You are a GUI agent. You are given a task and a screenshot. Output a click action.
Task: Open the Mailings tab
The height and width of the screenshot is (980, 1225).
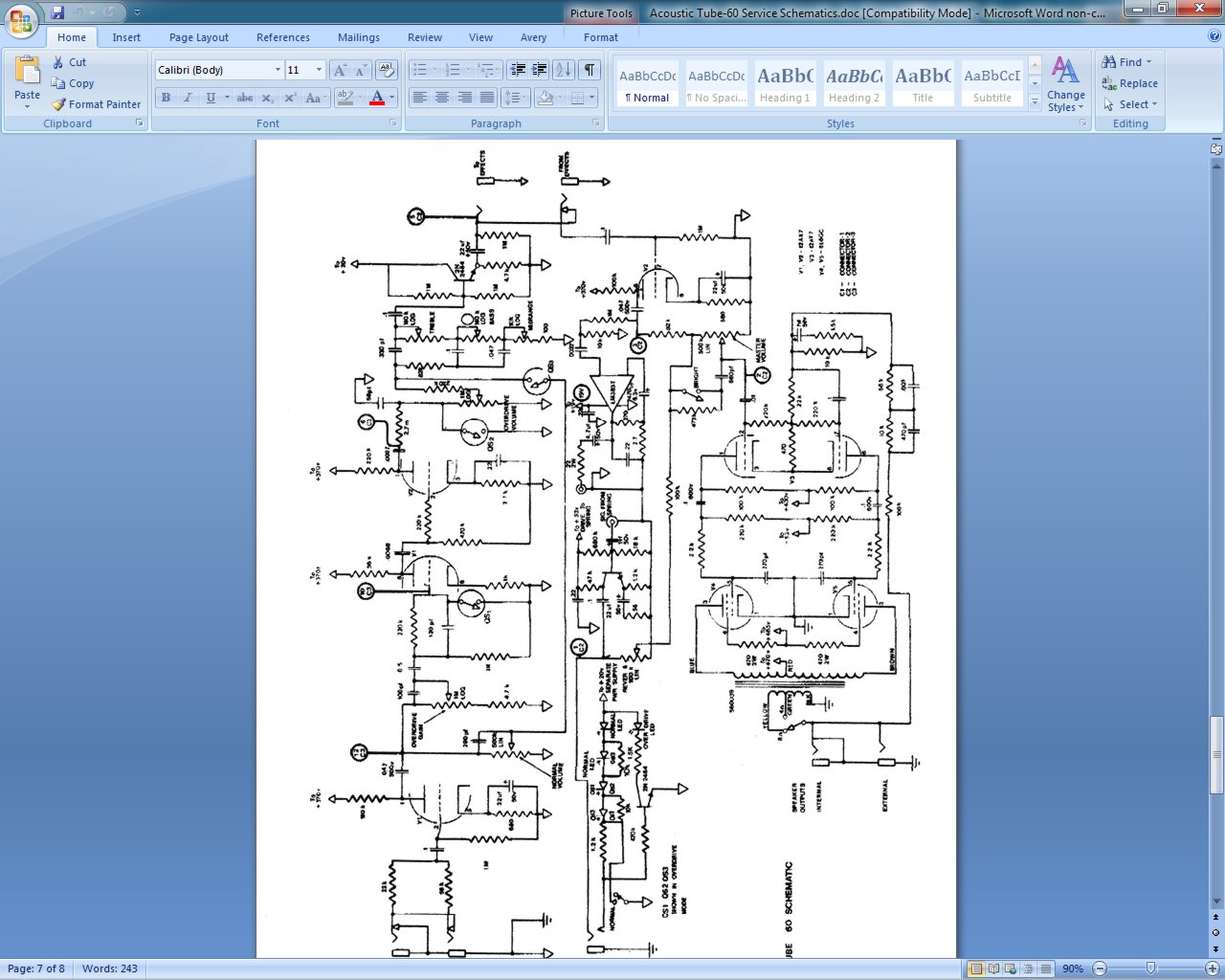(359, 37)
